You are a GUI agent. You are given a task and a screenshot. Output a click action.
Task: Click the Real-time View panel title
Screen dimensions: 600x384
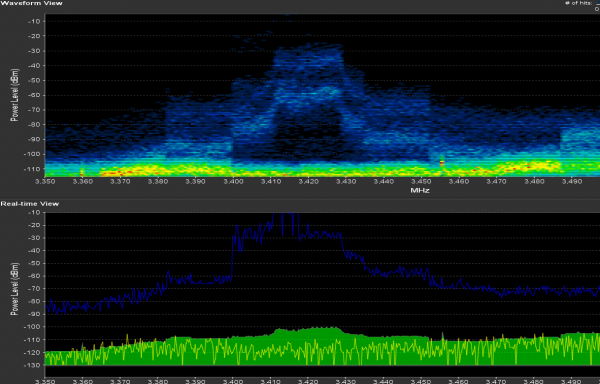[x=30, y=203]
